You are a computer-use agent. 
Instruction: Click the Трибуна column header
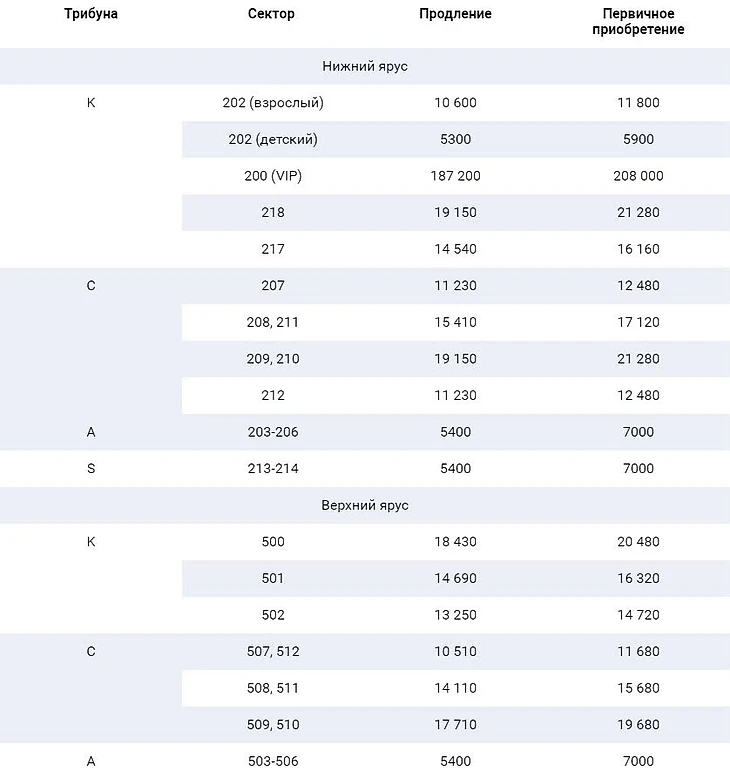pos(91,14)
